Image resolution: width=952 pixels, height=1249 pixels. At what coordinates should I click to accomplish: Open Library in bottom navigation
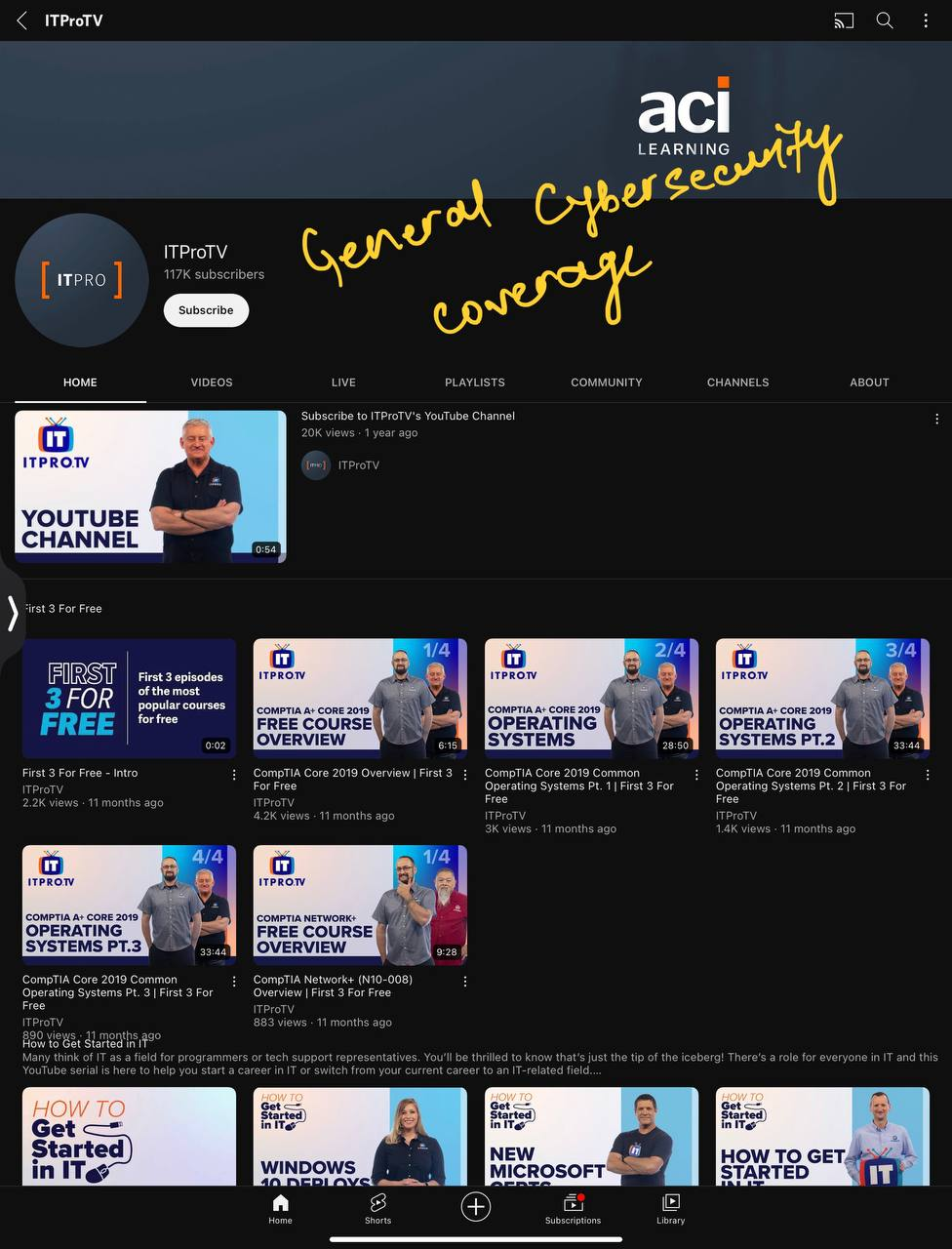click(670, 1208)
